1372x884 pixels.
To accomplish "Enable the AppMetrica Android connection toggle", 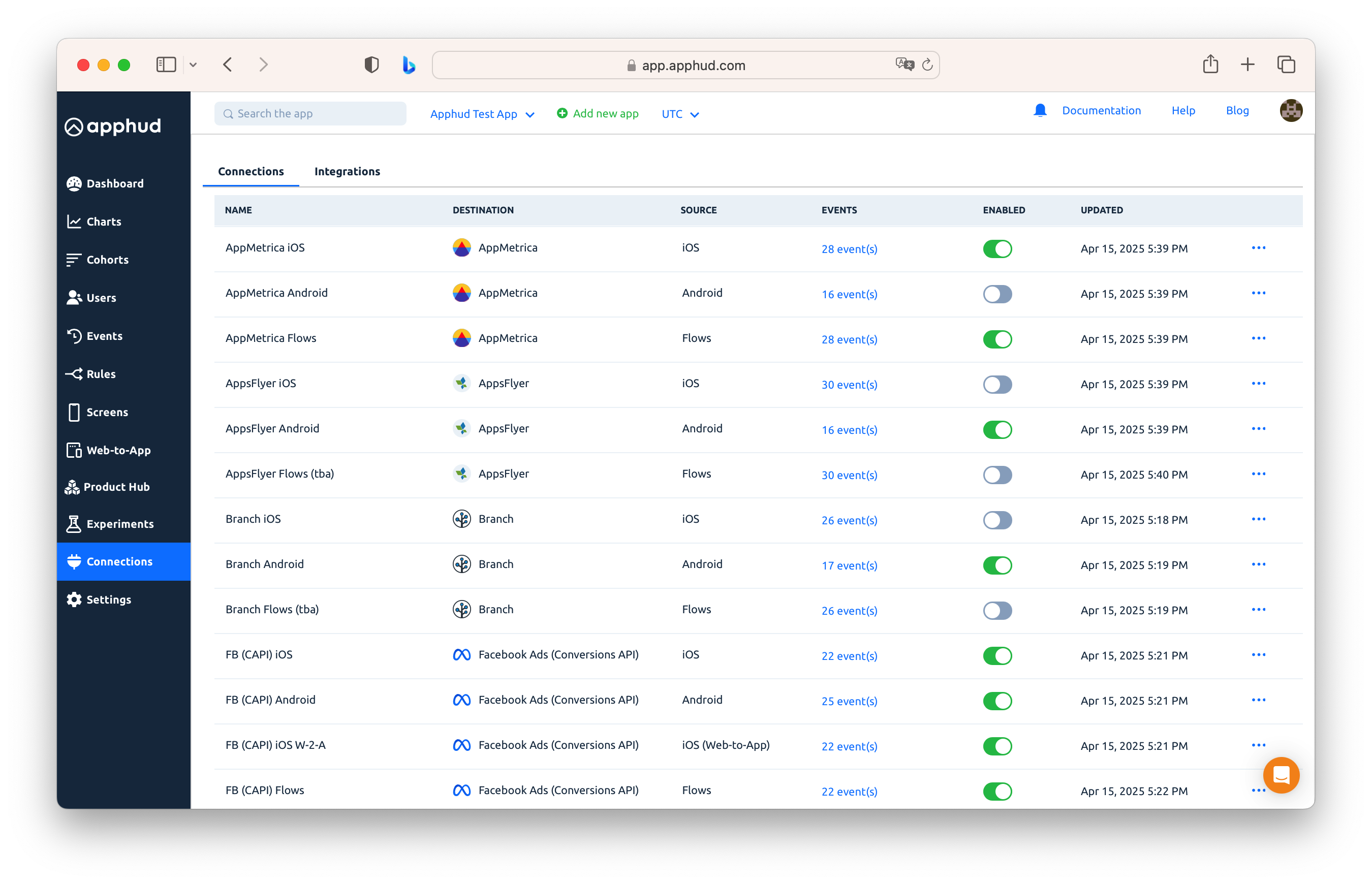I will click(x=997, y=294).
